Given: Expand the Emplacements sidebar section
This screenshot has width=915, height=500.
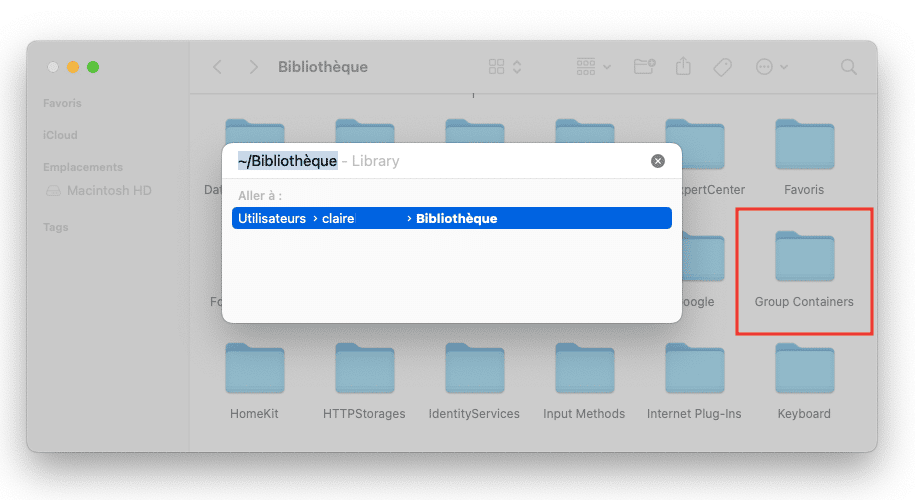Looking at the screenshot, I should click(x=83, y=167).
